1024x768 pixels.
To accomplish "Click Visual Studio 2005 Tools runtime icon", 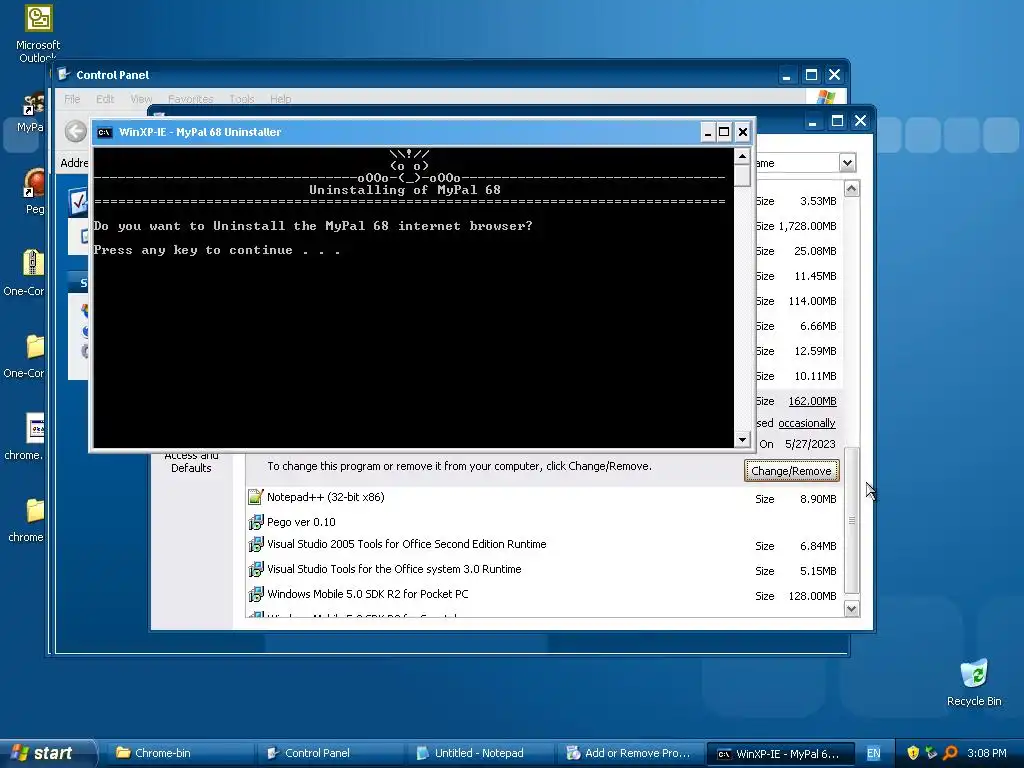I will (x=255, y=545).
